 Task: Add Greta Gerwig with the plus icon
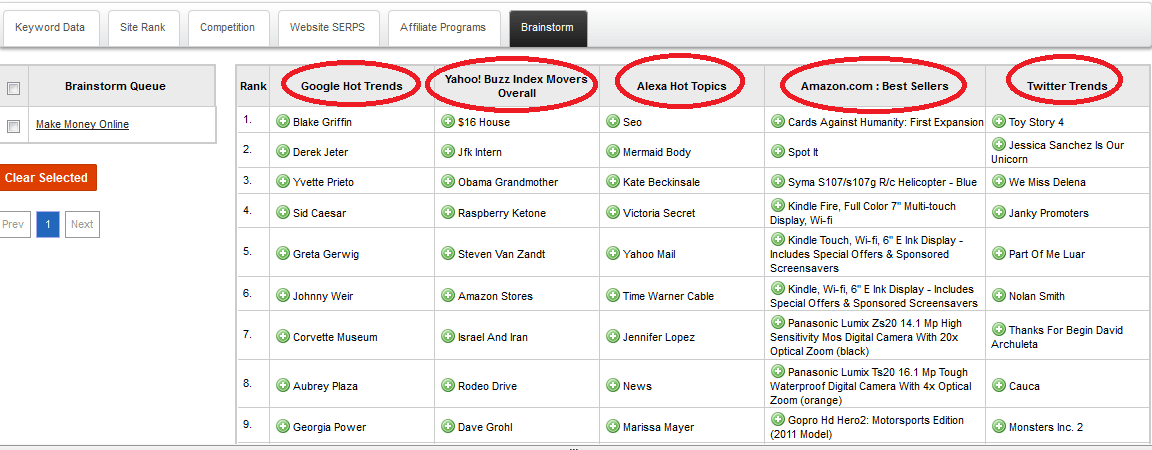pyautogui.click(x=283, y=254)
